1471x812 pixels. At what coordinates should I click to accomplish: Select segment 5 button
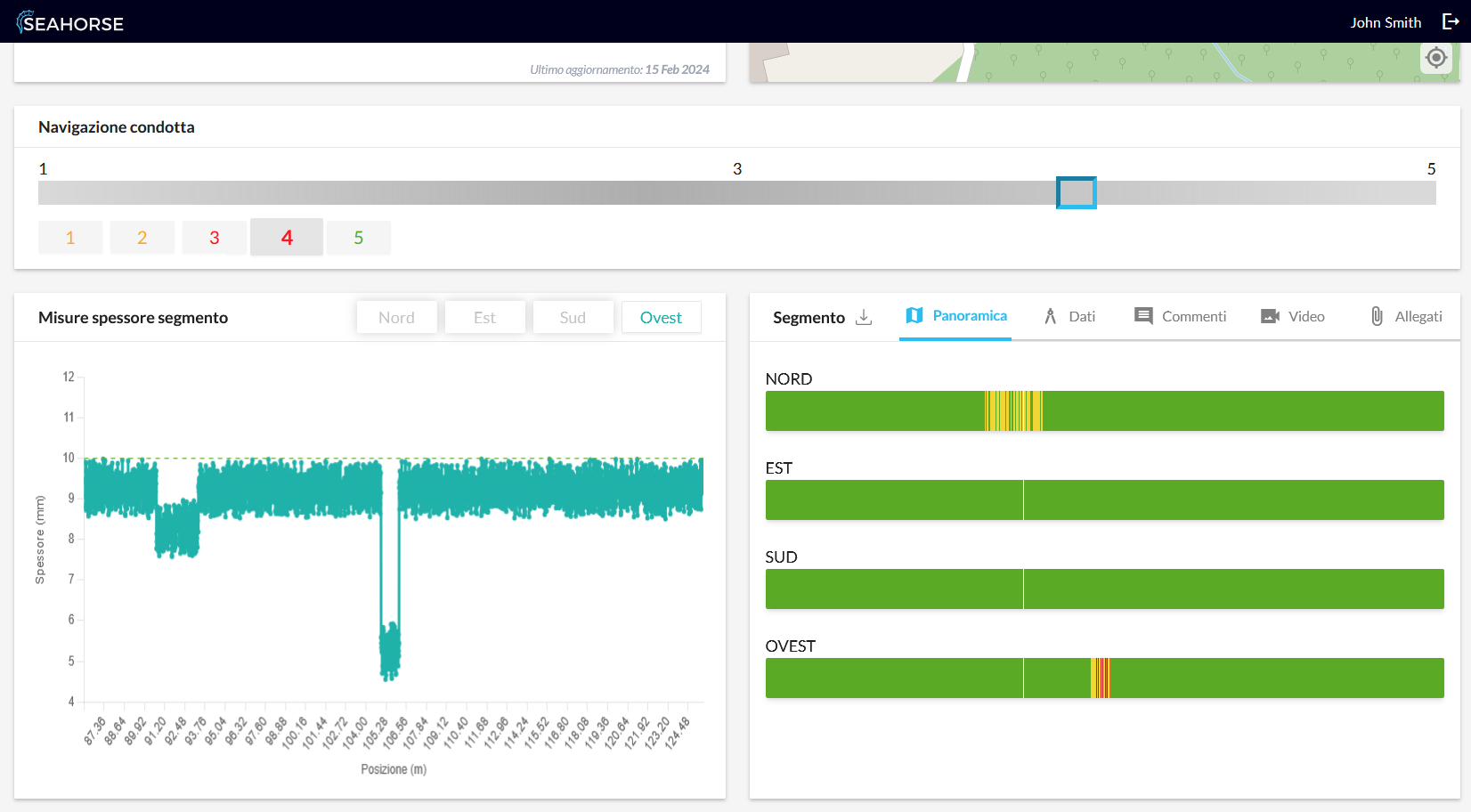(358, 238)
